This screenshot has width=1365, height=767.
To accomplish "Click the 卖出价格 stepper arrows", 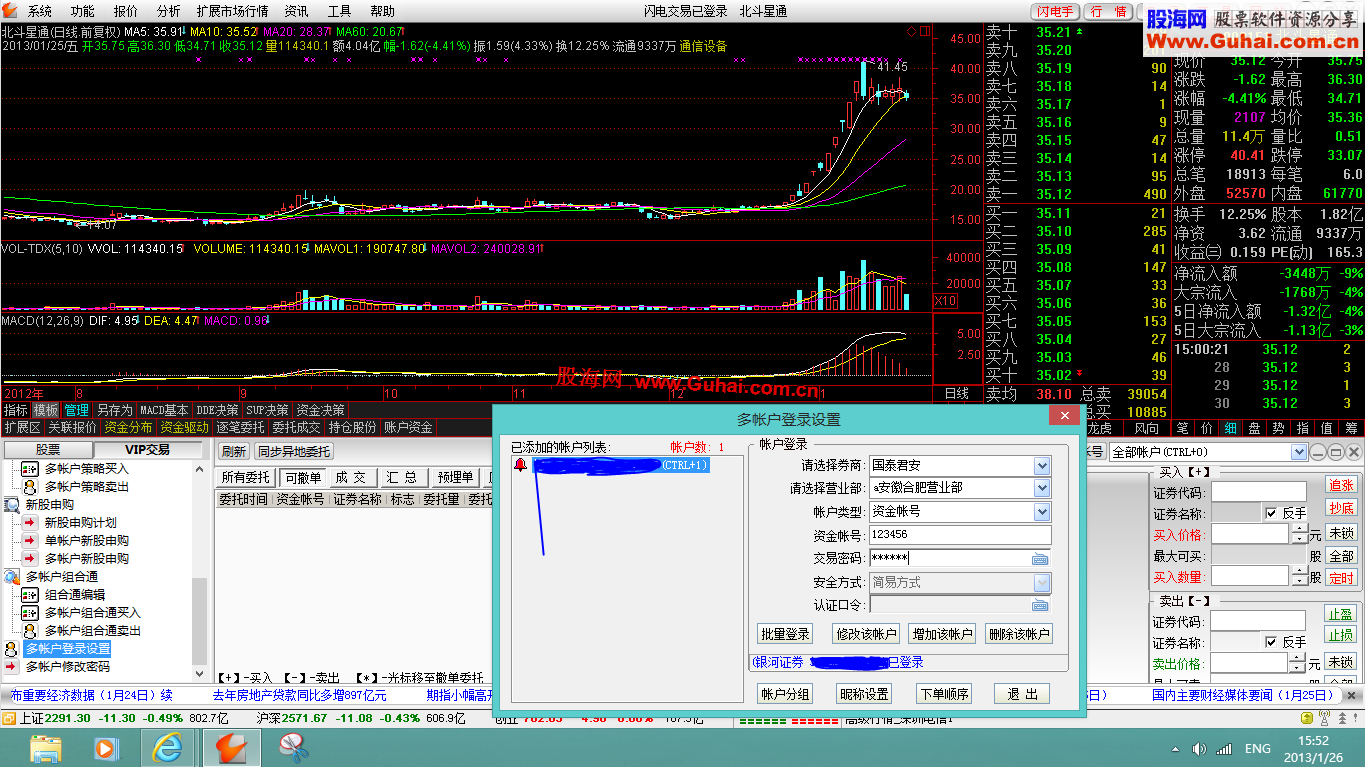I will coord(1299,663).
